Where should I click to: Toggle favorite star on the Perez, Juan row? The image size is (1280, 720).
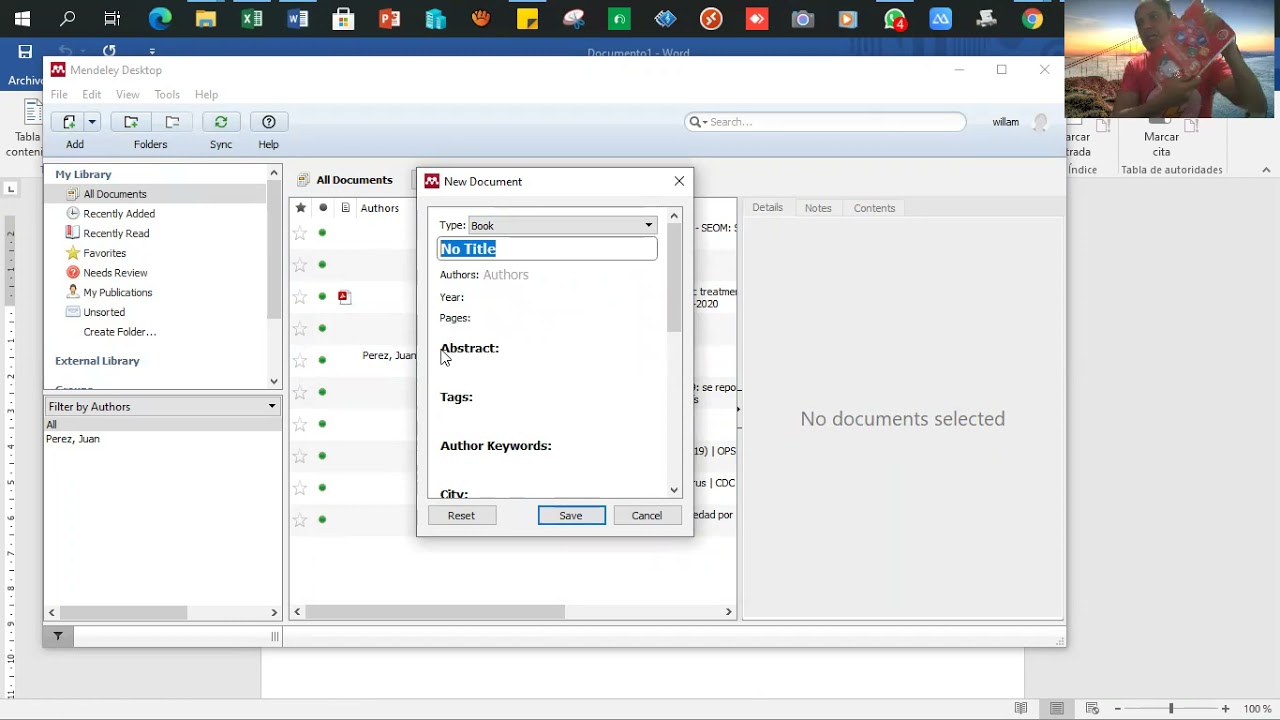point(300,360)
